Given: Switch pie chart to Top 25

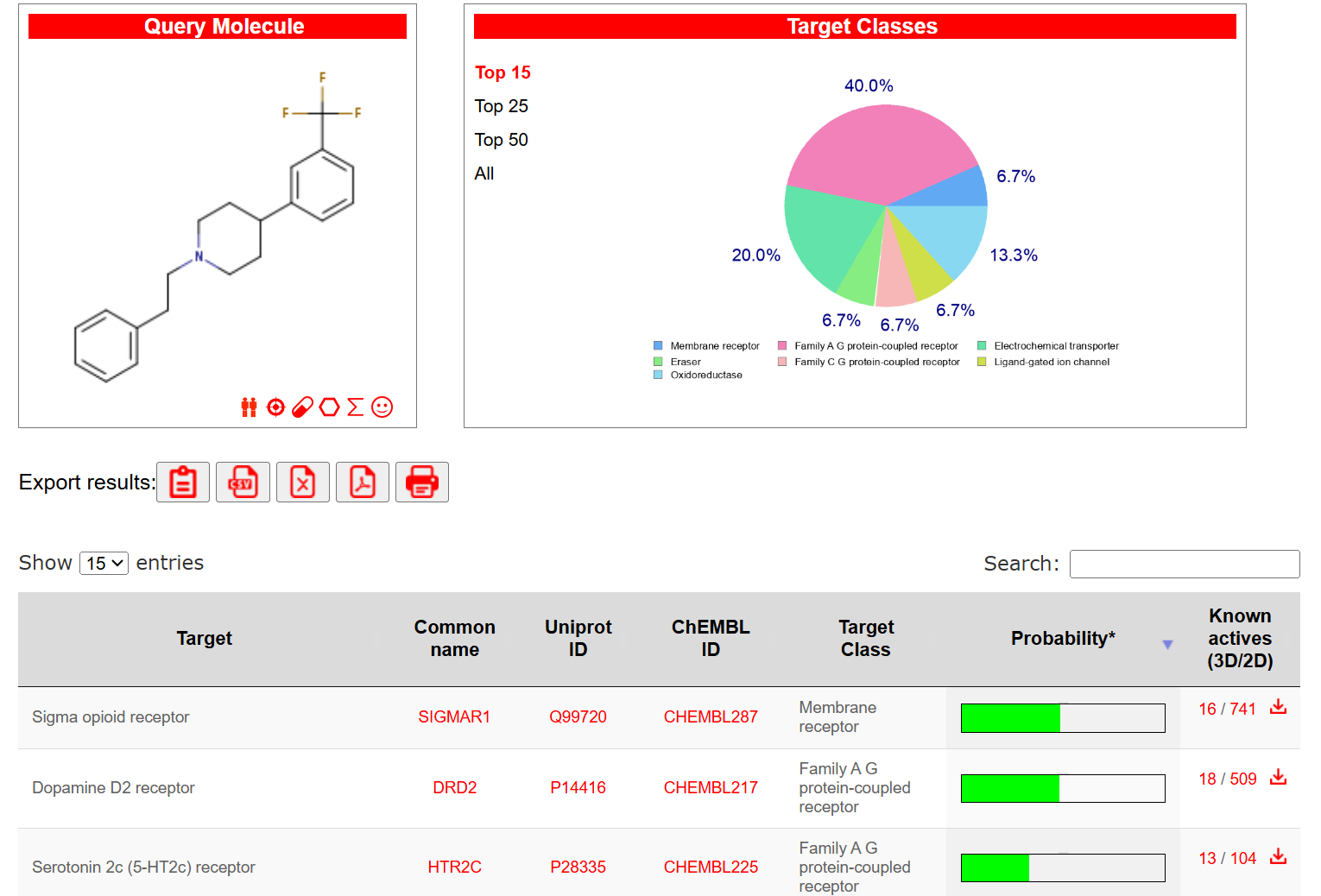Looking at the screenshot, I should point(501,106).
